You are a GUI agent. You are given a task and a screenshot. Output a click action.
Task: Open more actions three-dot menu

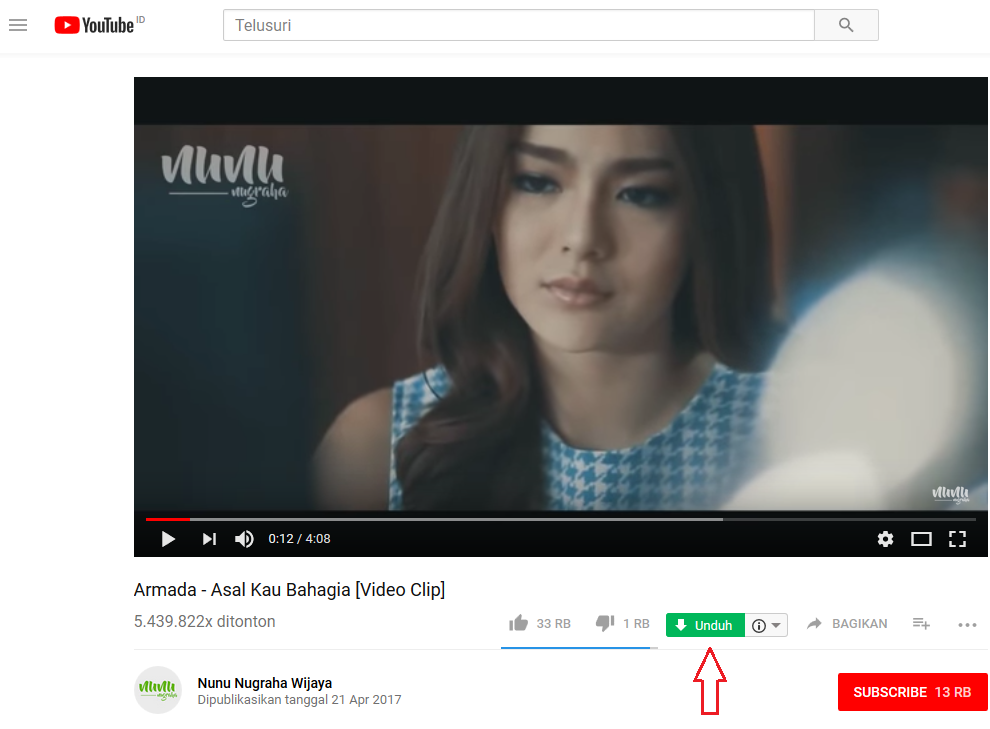[x=967, y=625]
